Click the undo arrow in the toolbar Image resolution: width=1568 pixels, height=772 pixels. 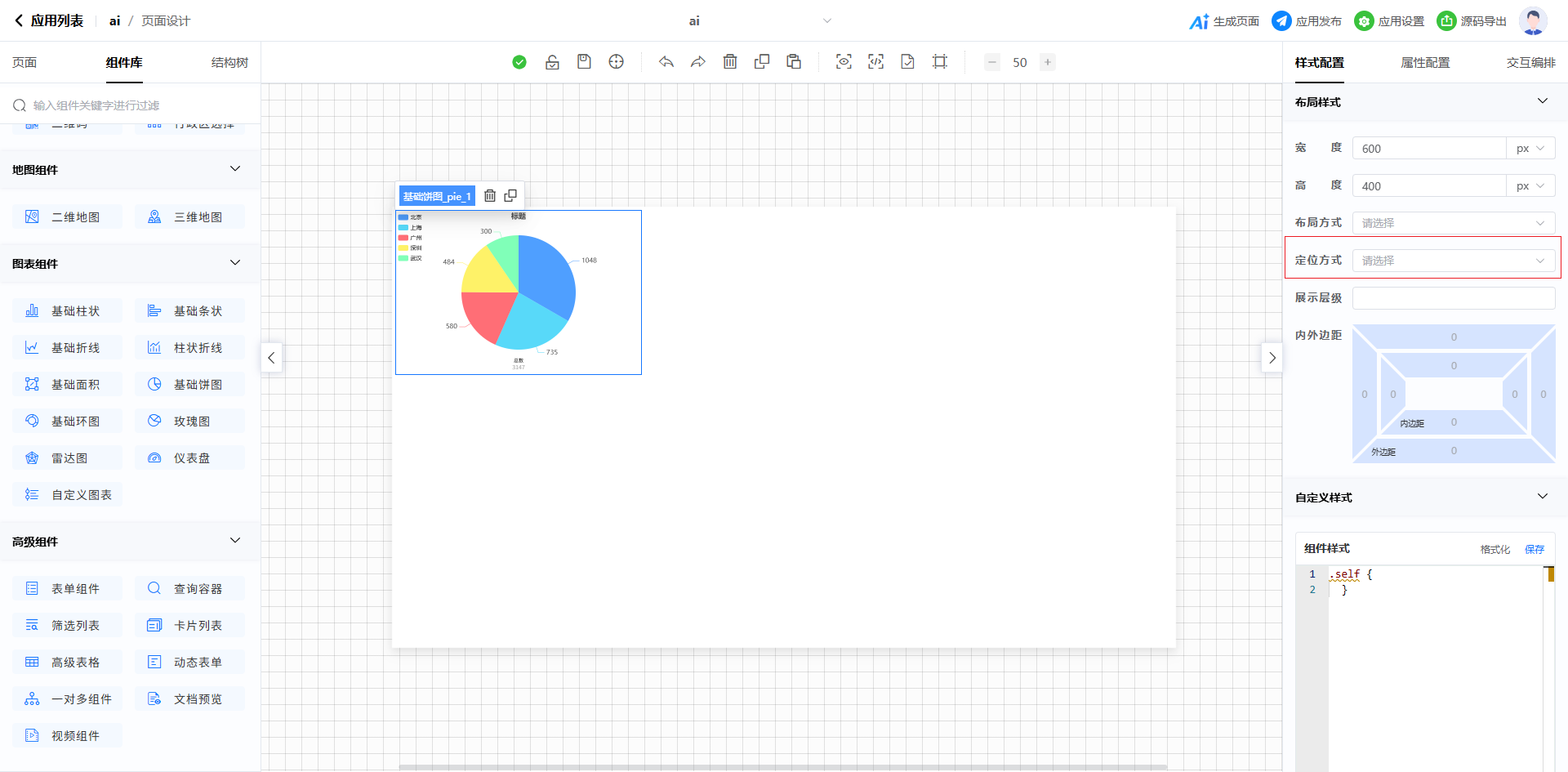pos(666,62)
